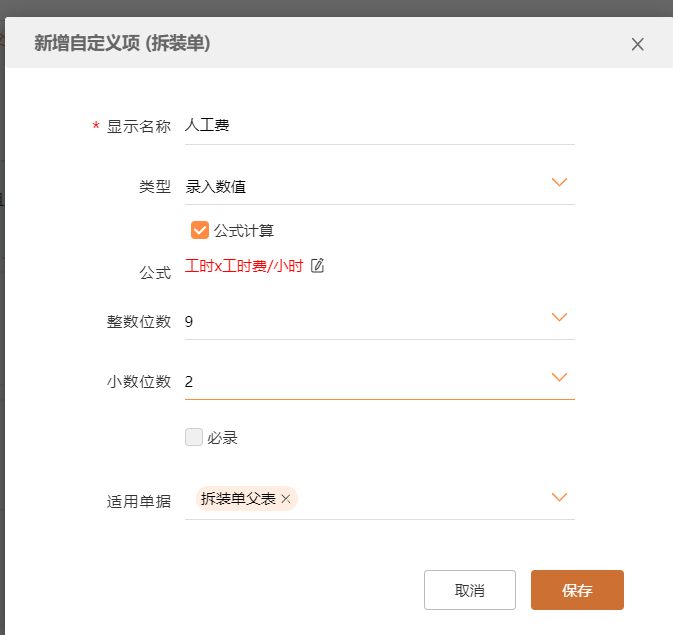Expand the 类型 dropdown arrow
The image size is (673, 635).
coord(559,183)
